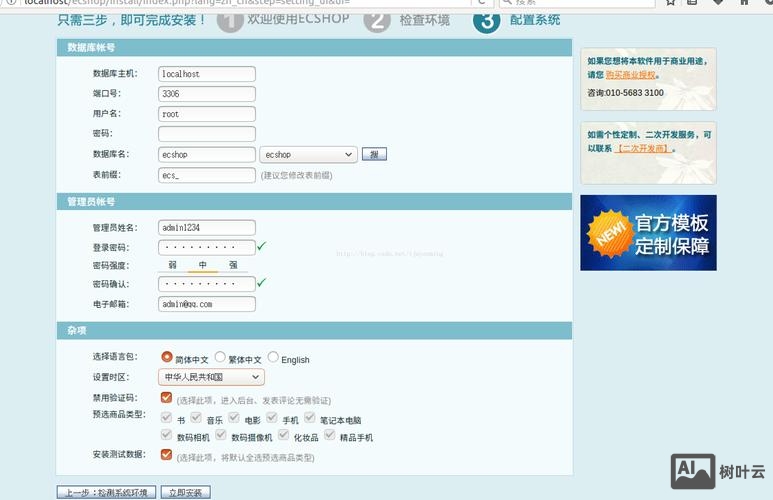This screenshot has height=500, width=773.
Task: Click the 数据库帐号 section header
Action: [314, 48]
